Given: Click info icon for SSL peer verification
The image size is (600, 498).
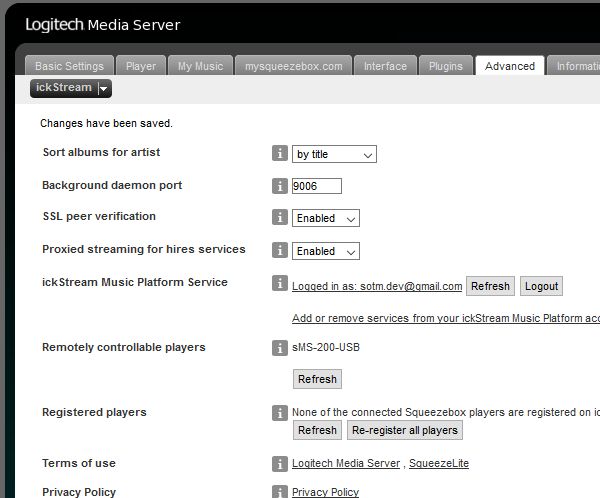Looking at the screenshot, I should (x=280, y=217).
